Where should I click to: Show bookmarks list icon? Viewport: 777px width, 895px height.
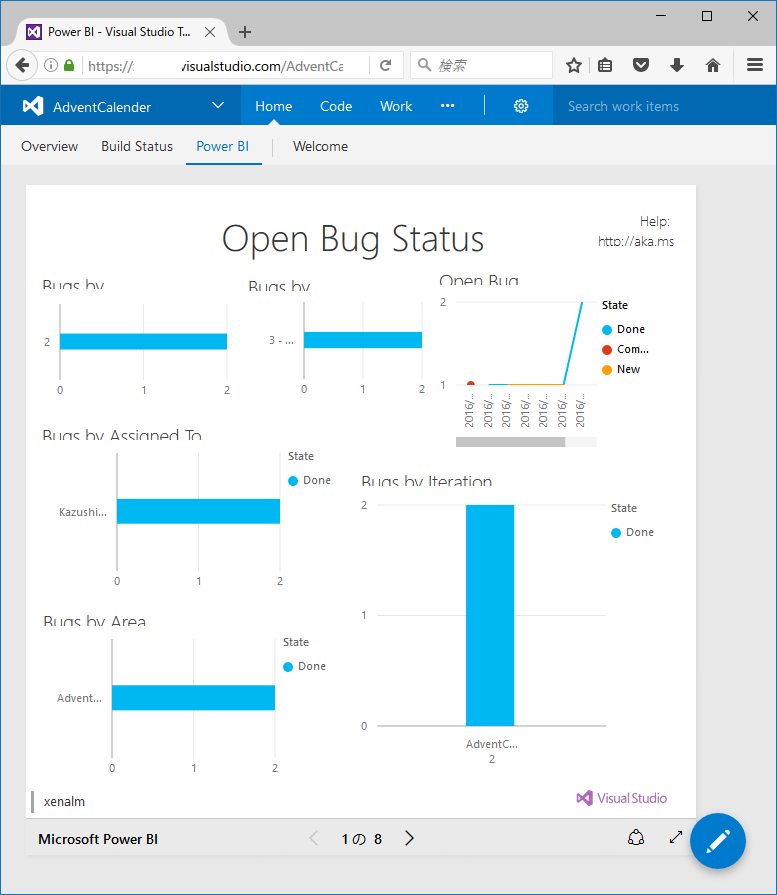pos(605,65)
